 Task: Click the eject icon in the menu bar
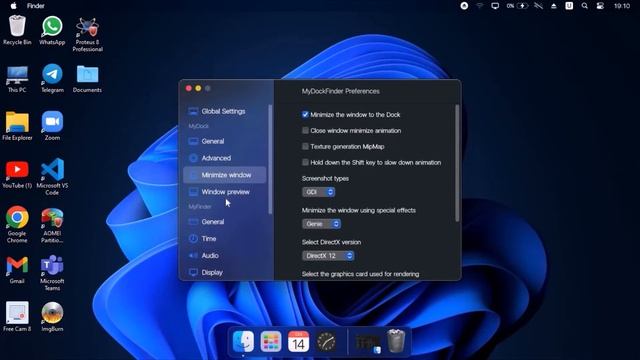pos(553,6)
